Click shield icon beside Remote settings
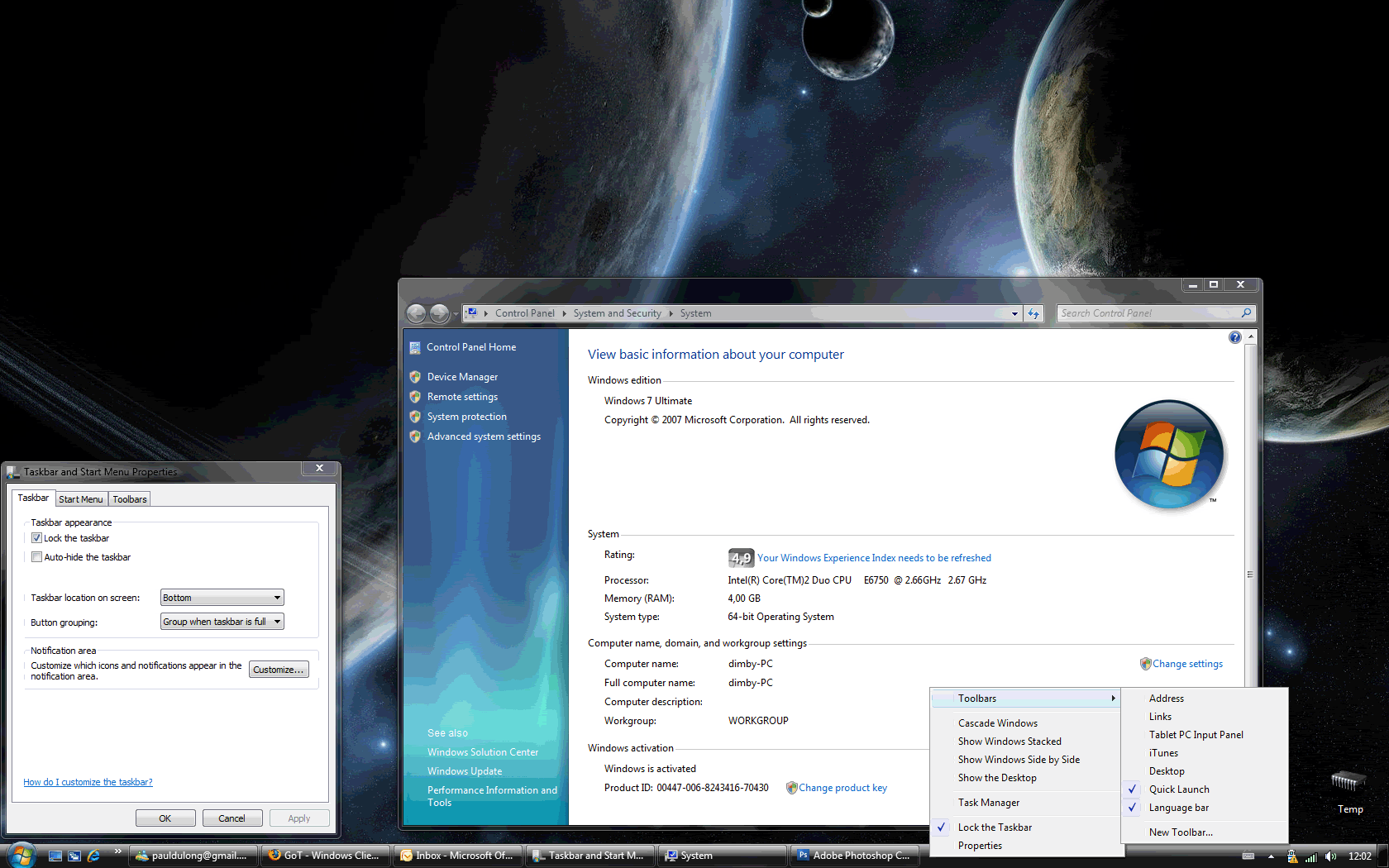This screenshot has height=868, width=1389. 415,397
